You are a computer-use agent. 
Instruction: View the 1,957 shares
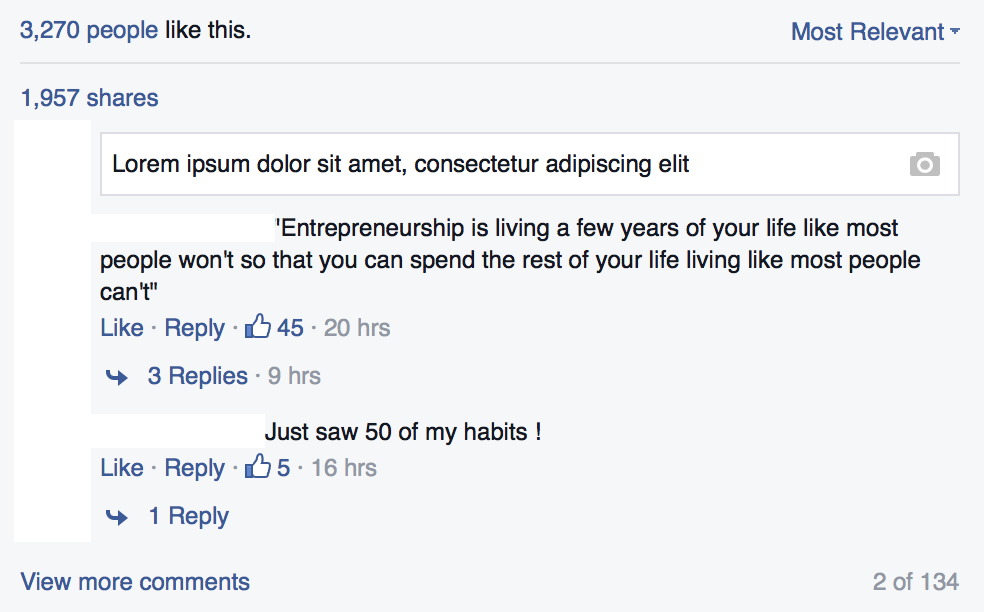pyautogui.click(x=88, y=97)
